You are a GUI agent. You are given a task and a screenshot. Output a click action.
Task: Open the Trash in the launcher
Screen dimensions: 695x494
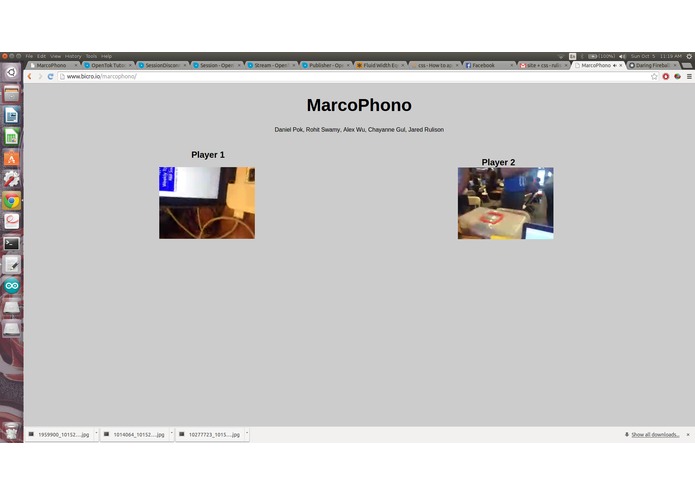pos(12,431)
